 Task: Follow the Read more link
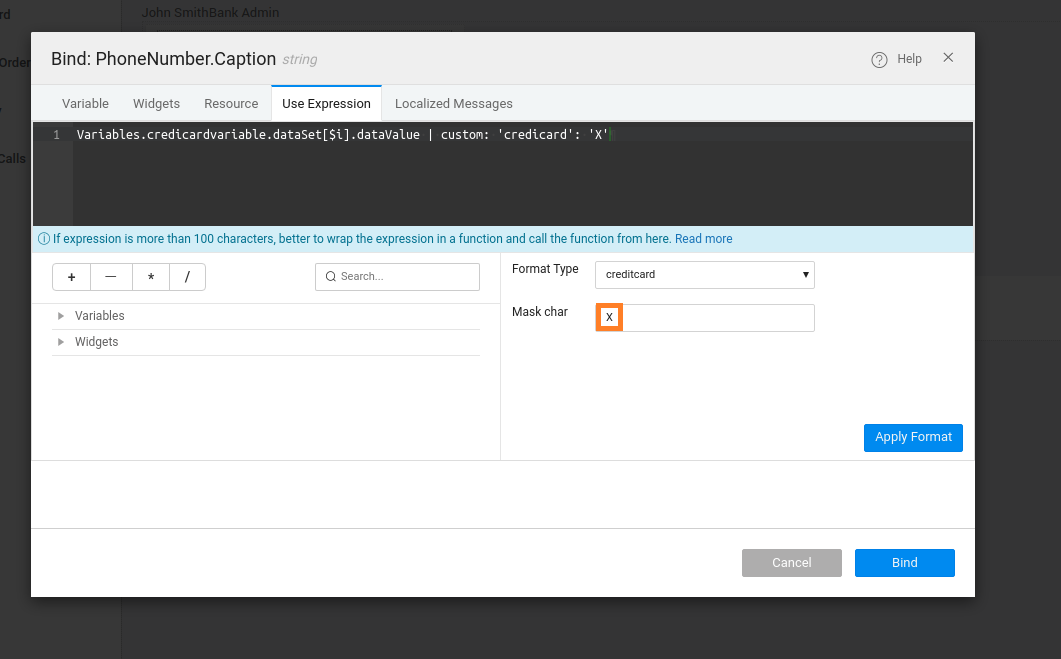point(703,239)
